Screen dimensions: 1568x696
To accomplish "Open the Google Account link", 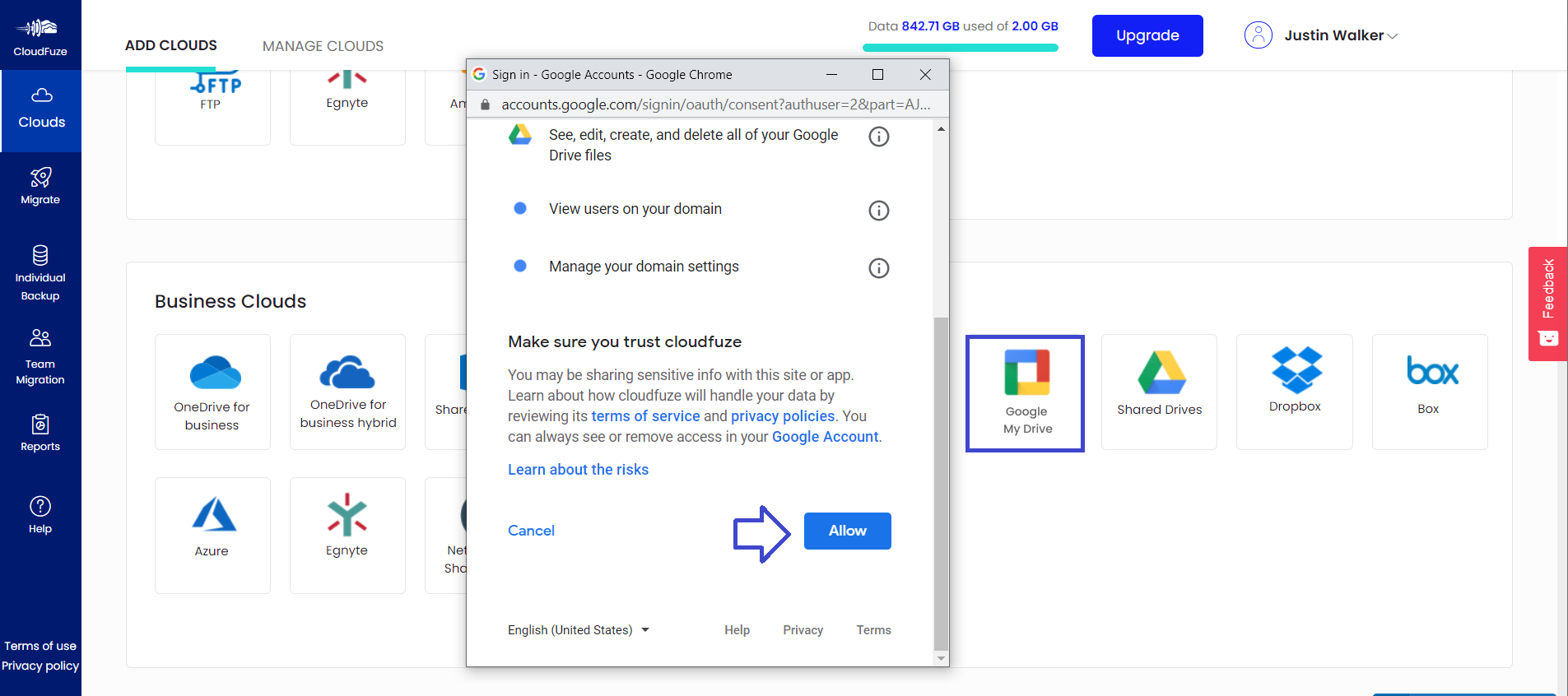I will coord(826,437).
